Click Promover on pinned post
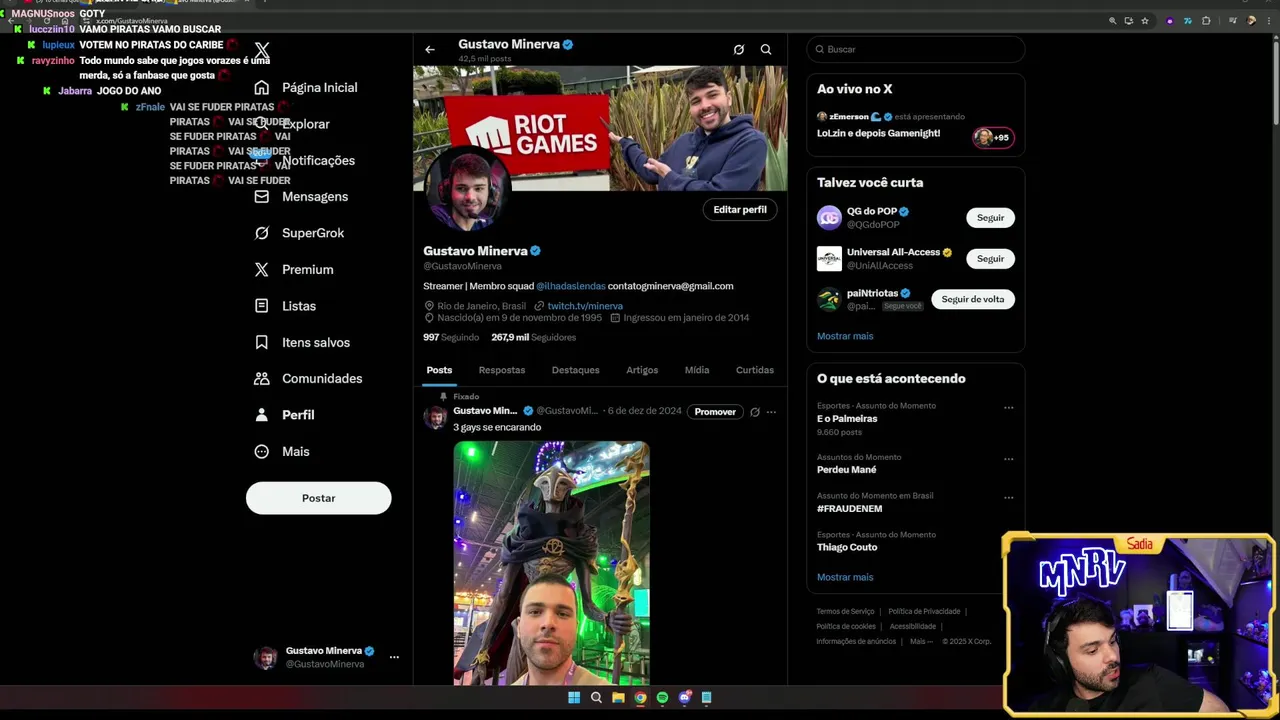 (715, 412)
